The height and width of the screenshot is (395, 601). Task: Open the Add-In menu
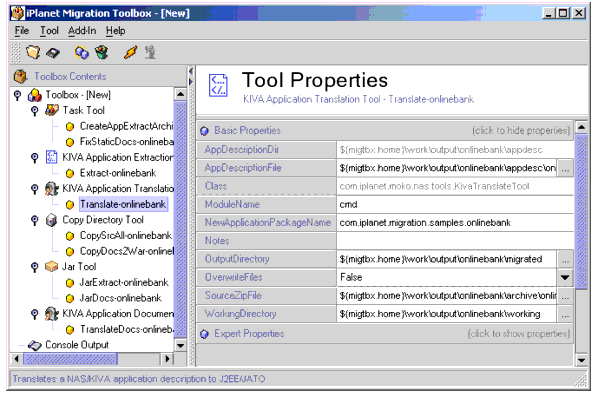point(82,31)
